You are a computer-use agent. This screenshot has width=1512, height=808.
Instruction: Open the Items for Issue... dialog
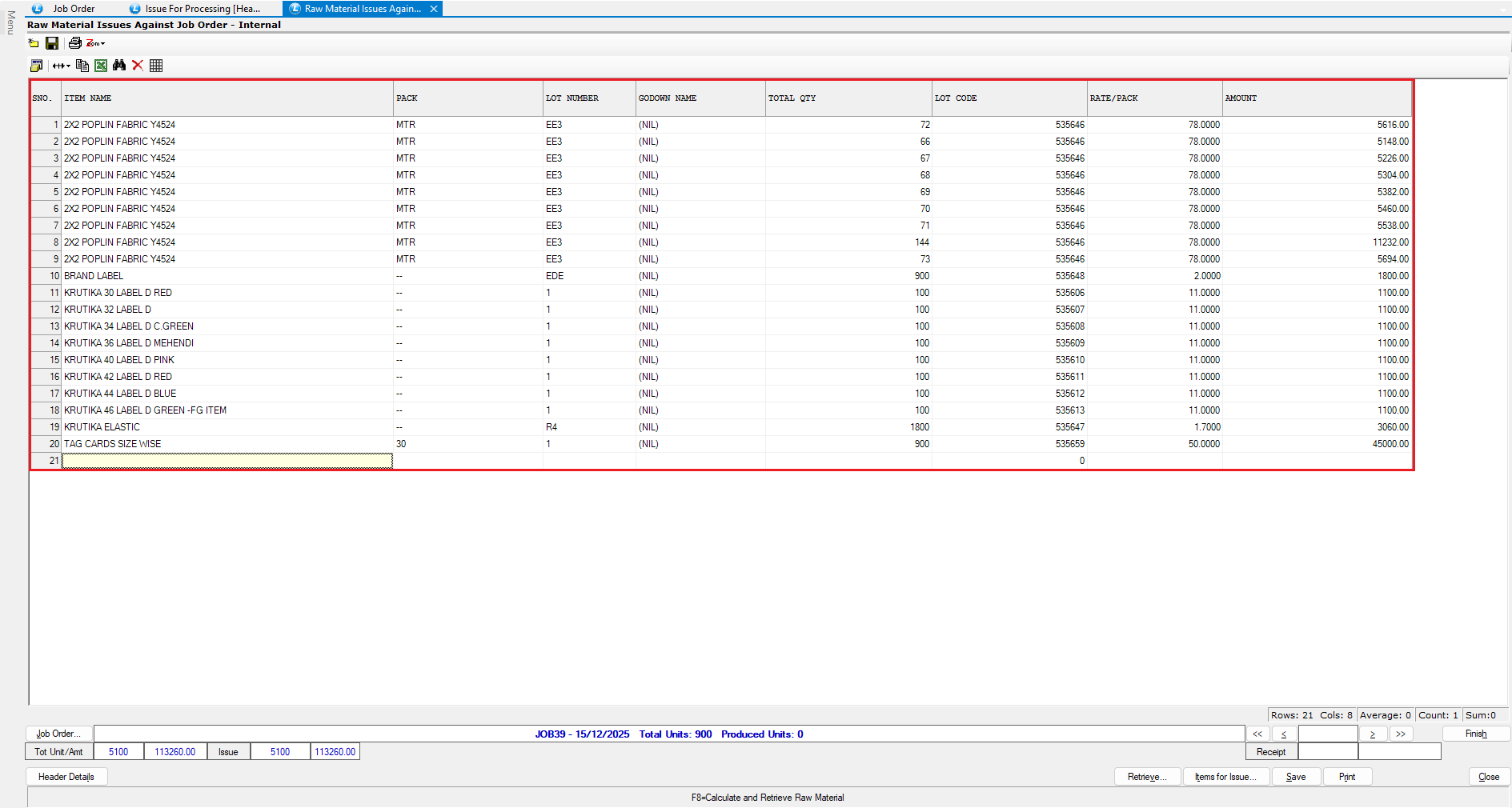[x=1225, y=777]
